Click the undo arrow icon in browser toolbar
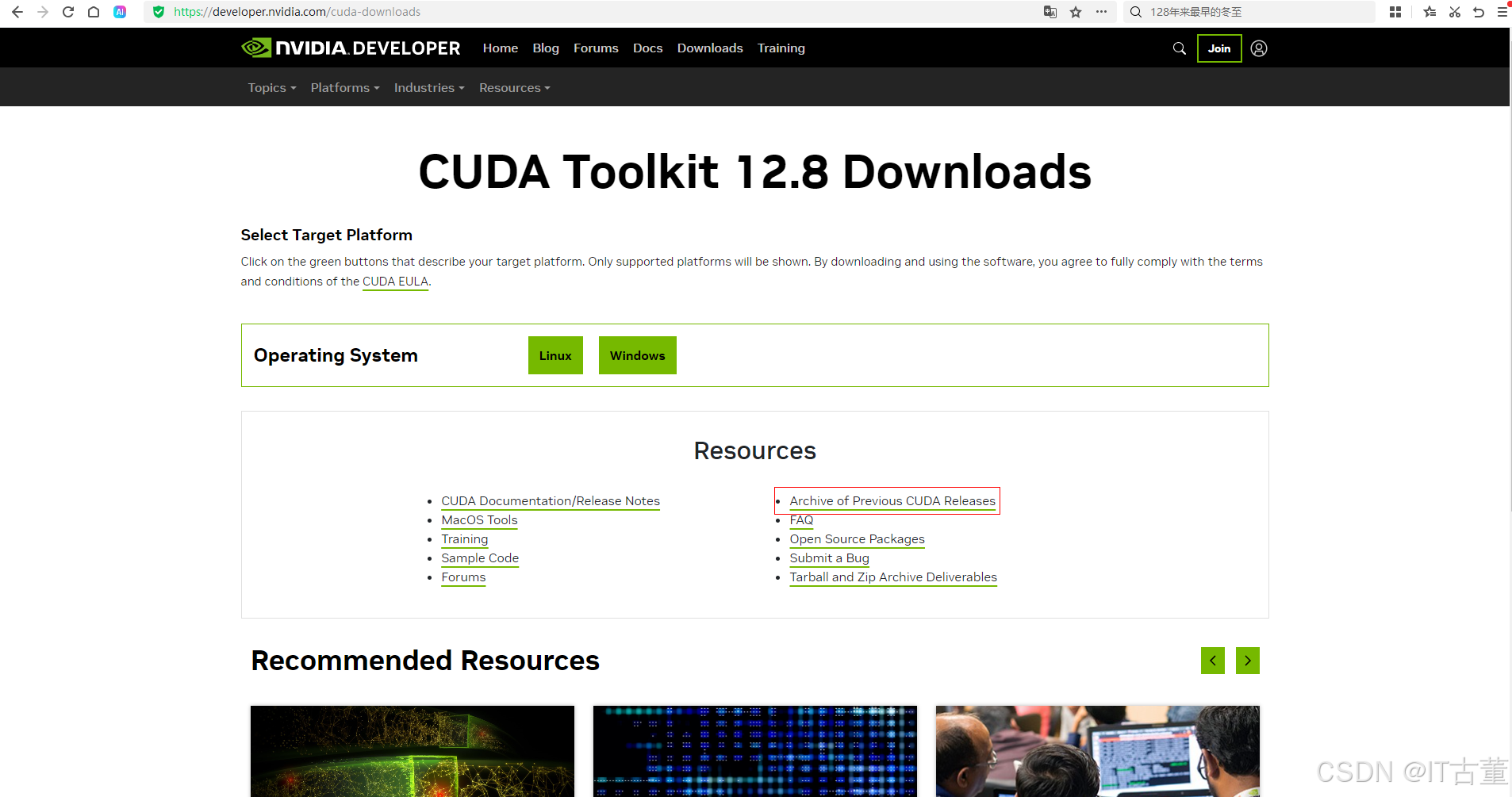Screen dimensions: 1512x797 (x=1479, y=12)
